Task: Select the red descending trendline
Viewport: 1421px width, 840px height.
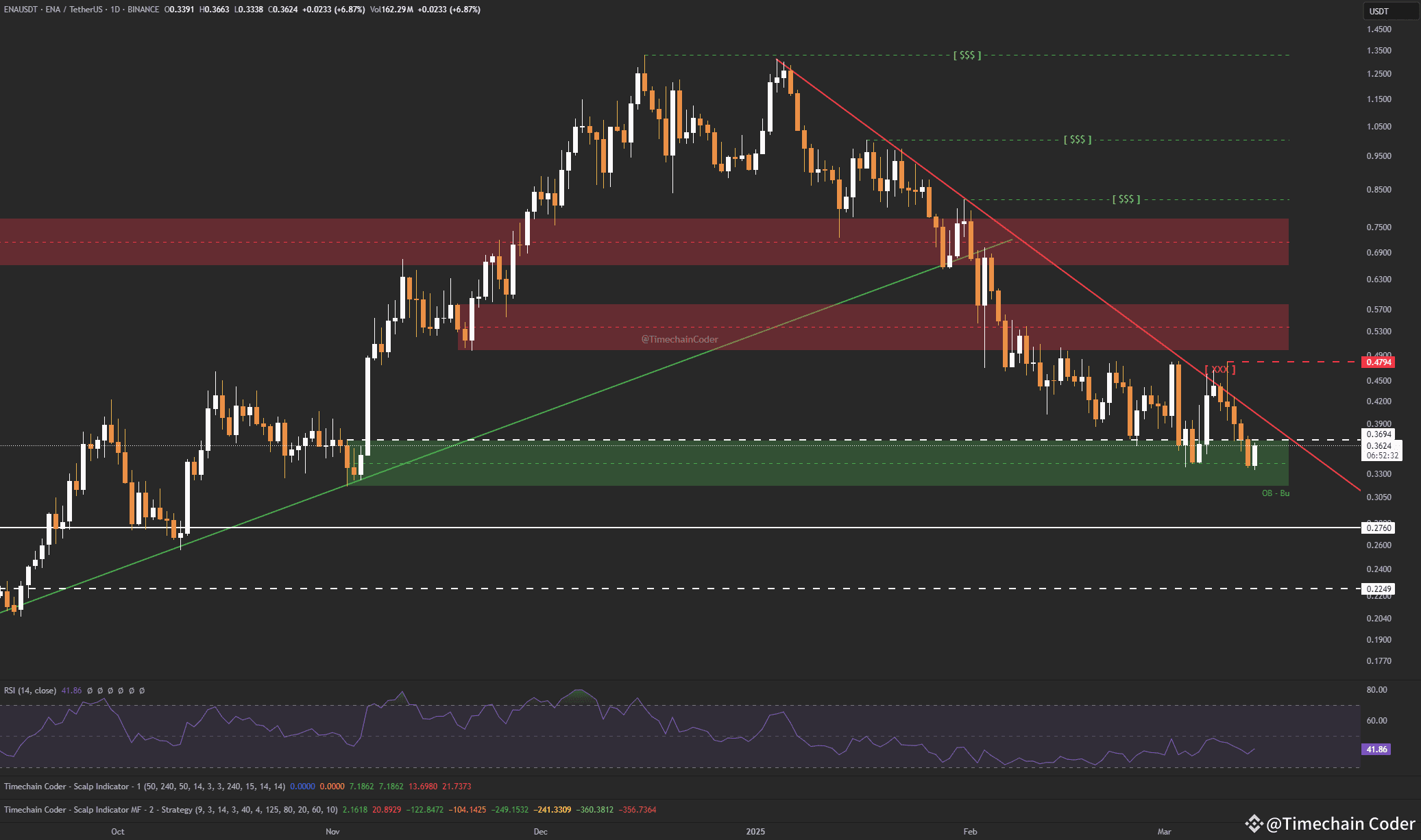Action: 1068,275
